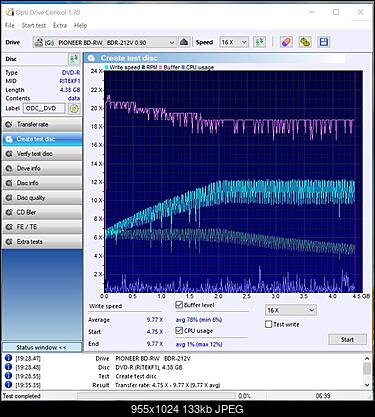The image size is (375, 417).
Task: Click the avg 1% (max 12%) text
Action: [199, 344]
